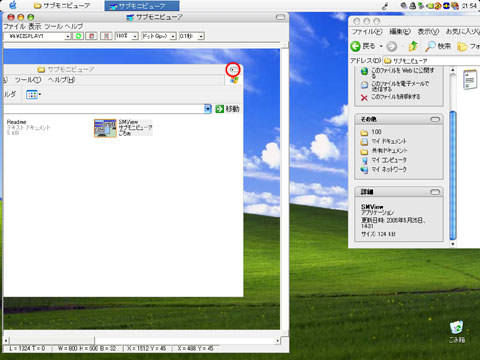Click the viewer horizontal scrollbar right arrow

(x=277, y=341)
